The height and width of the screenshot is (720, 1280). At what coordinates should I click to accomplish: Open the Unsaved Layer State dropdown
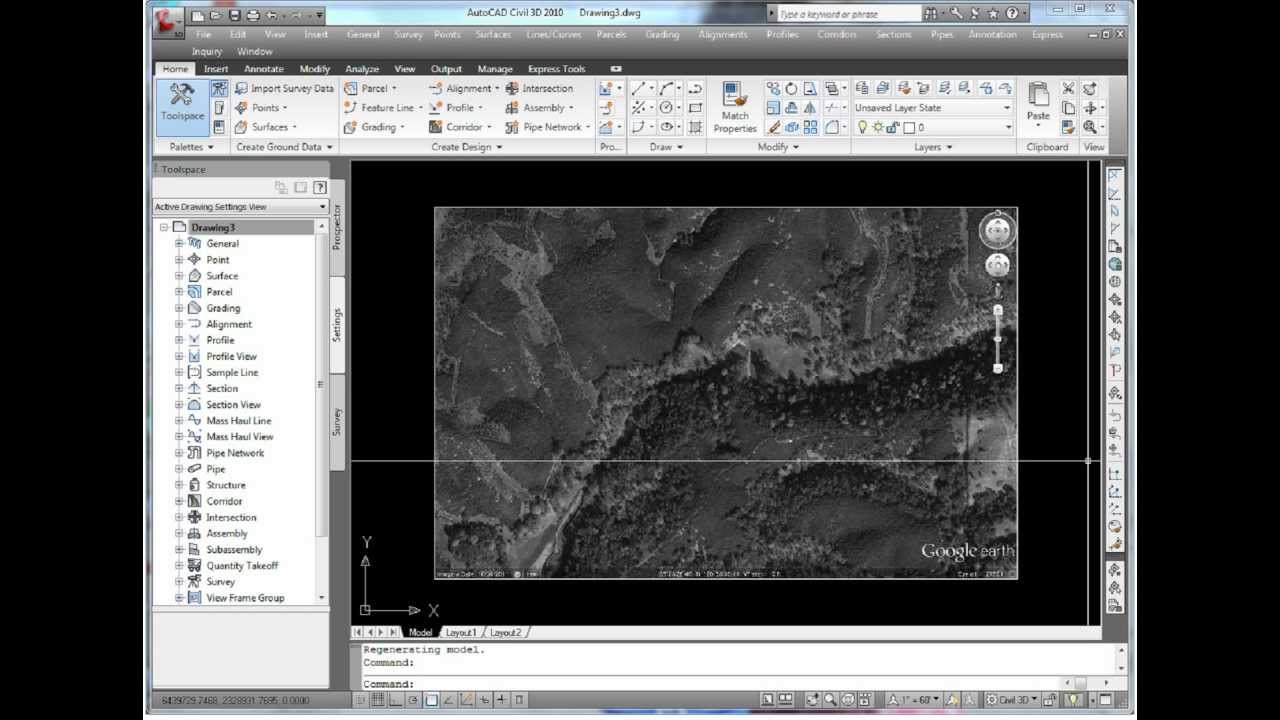pyautogui.click(x=932, y=108)
